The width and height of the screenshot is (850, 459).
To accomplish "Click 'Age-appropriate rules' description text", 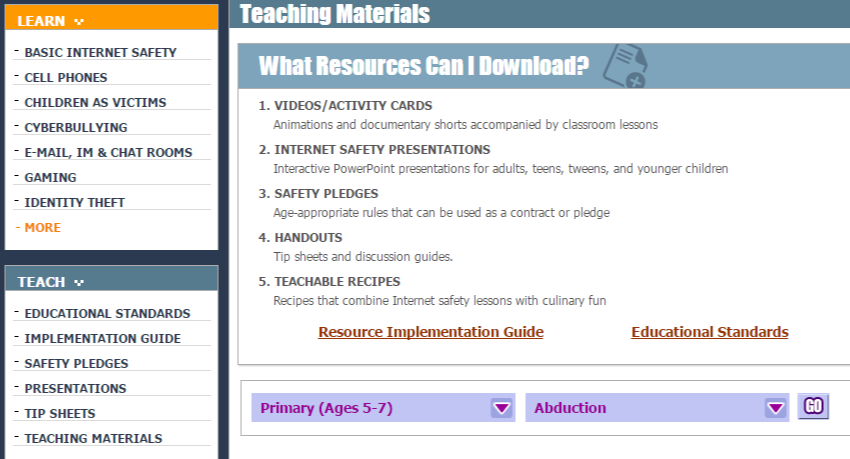I will tap(441, 212).
